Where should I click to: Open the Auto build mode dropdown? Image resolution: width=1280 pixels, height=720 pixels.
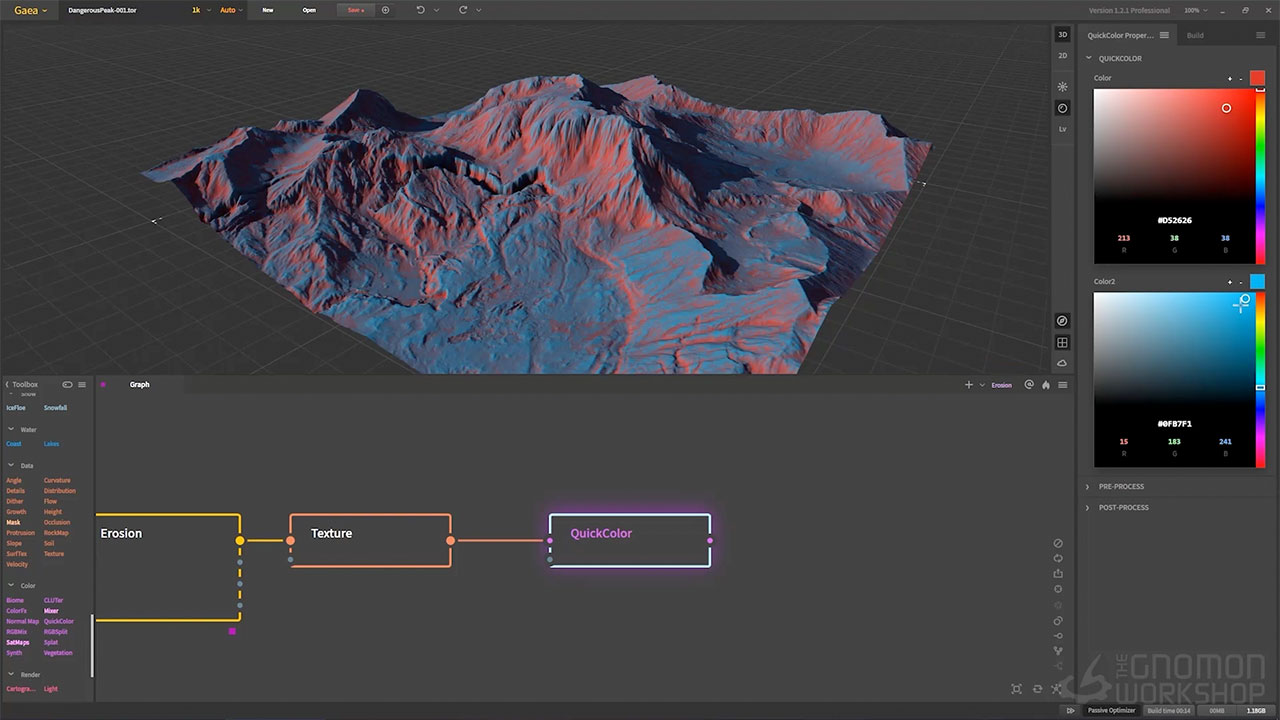(231, 10)
